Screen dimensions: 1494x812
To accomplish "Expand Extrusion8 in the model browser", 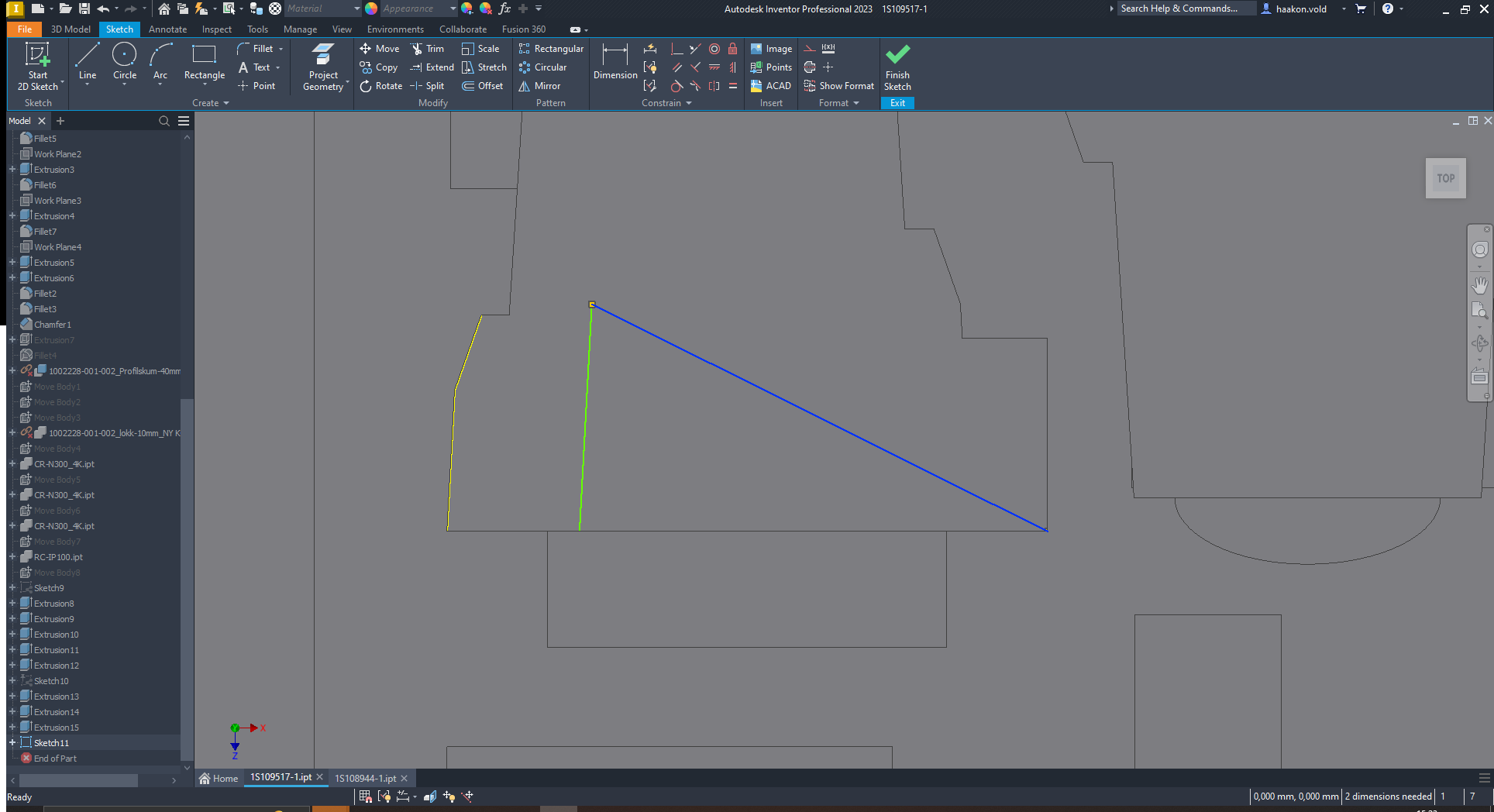I will 12,603.
